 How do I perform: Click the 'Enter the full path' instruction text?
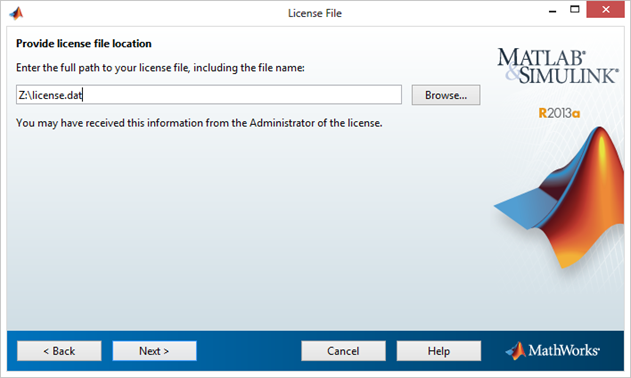(x=160, y=68)
